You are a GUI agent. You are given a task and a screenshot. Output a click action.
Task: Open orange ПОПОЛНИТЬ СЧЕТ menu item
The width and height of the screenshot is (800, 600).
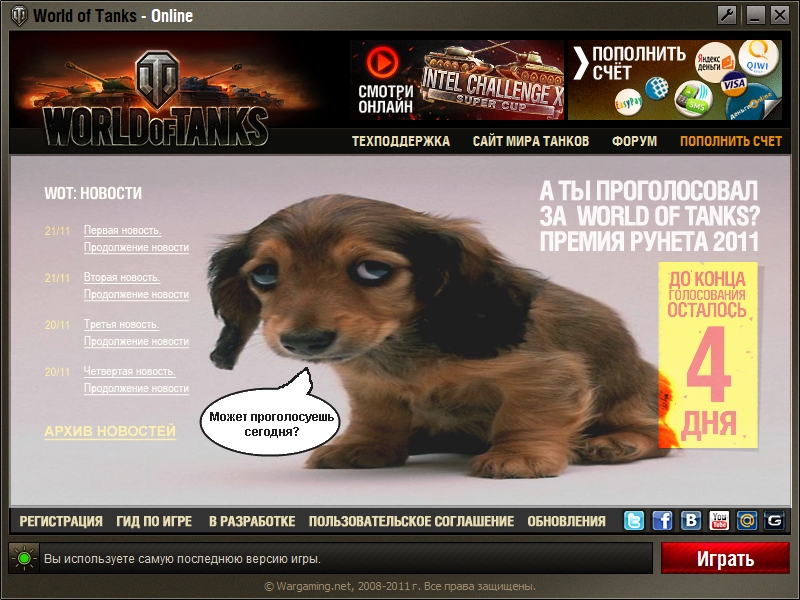click(731, 141)
